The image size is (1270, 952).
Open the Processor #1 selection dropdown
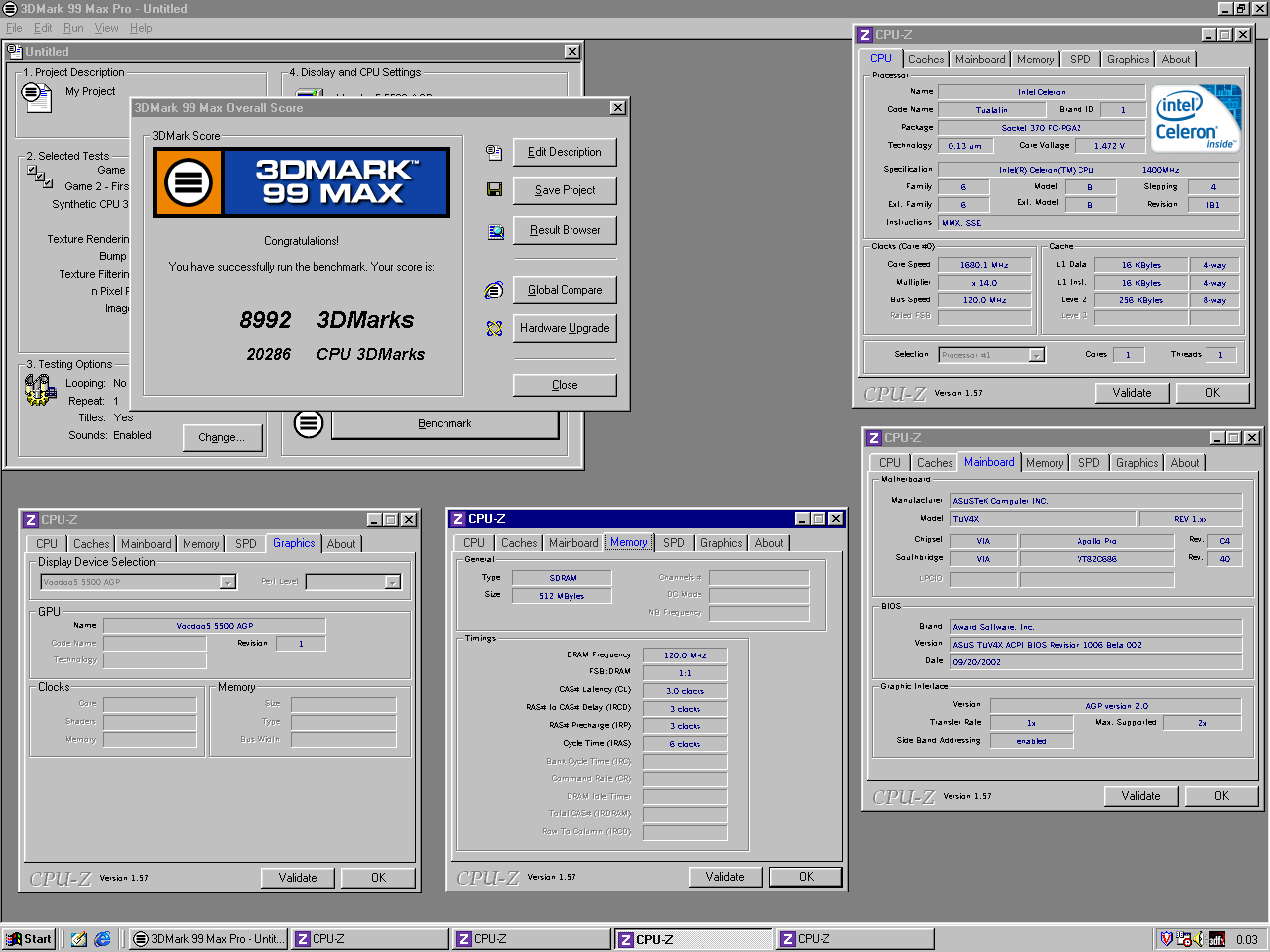1037,355
